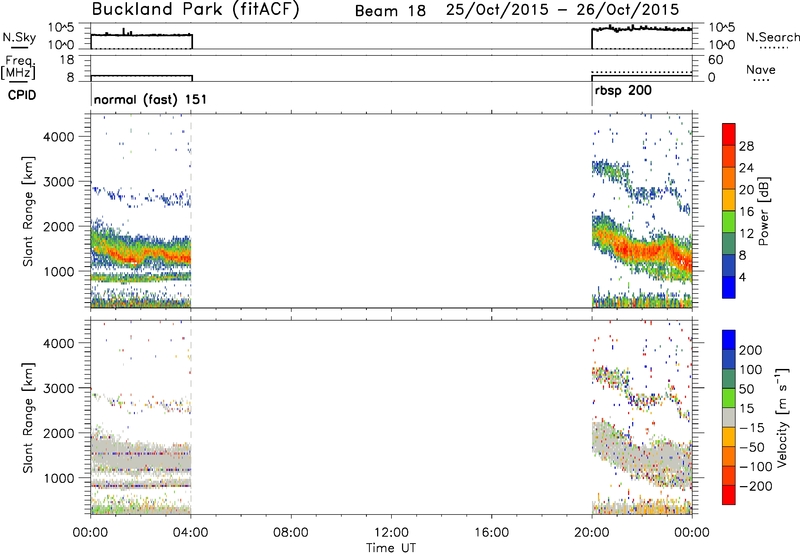Click the 'N.Search' legend label
The width and height of the screenshot is (800, 554).
[x=772, y=37]
